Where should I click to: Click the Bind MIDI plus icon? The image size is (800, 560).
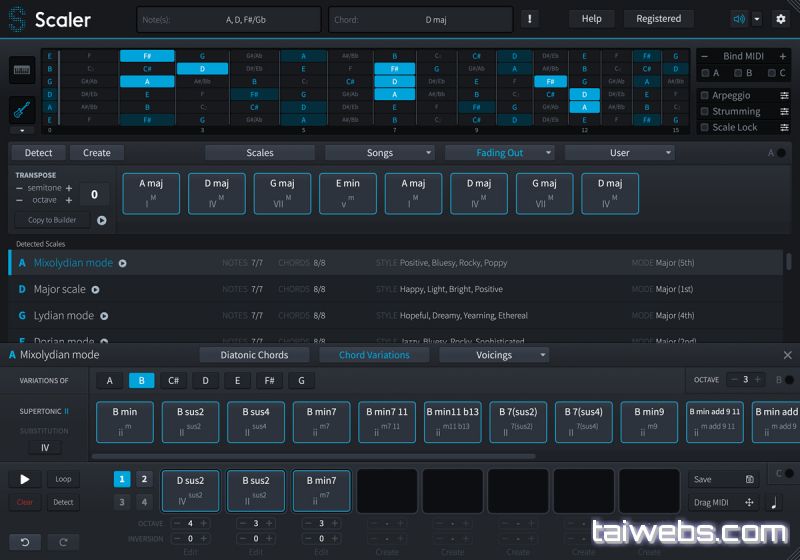pyautogui.click(x=783, y=56)
